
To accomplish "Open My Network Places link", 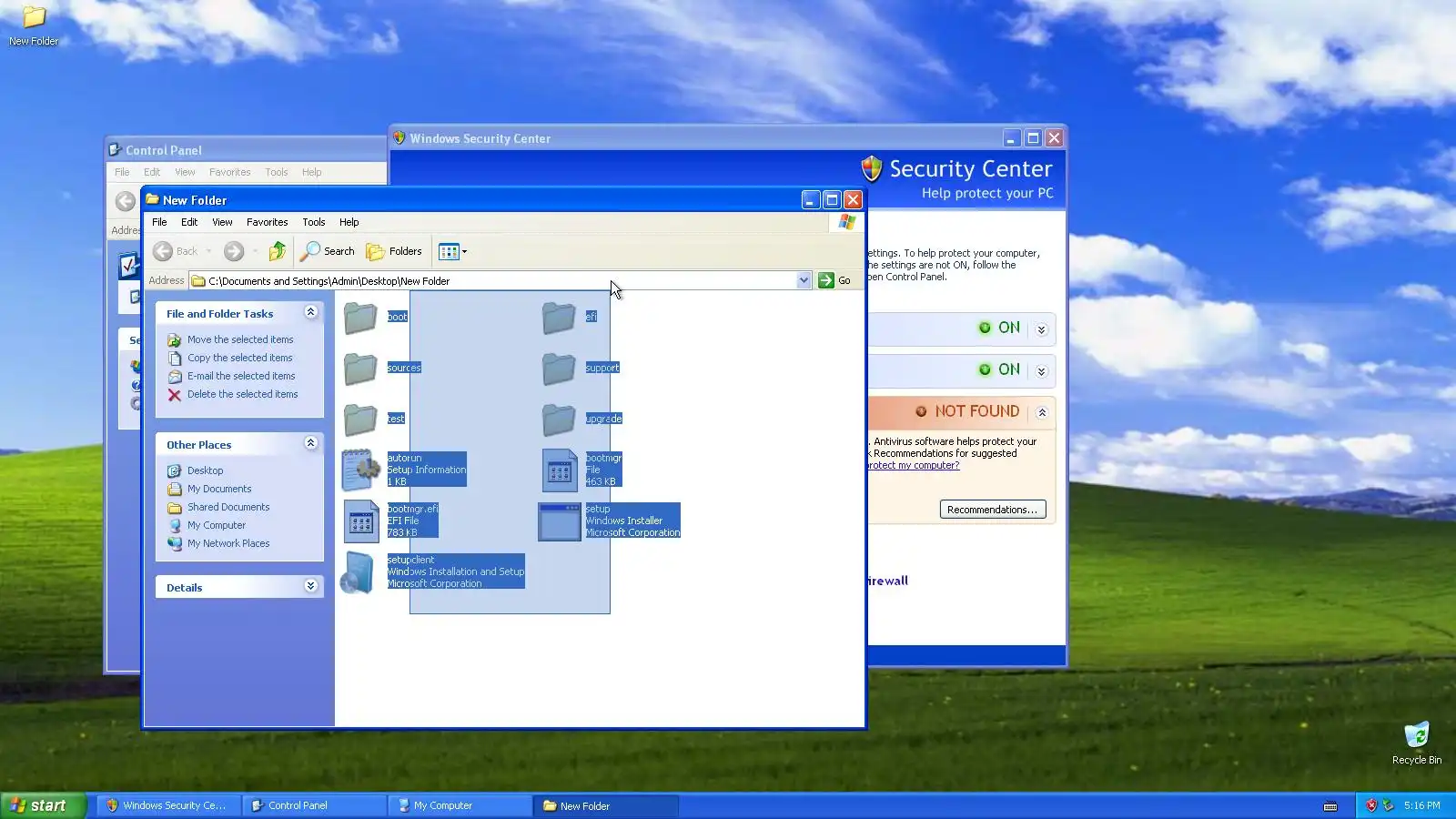I will point(228,543).
